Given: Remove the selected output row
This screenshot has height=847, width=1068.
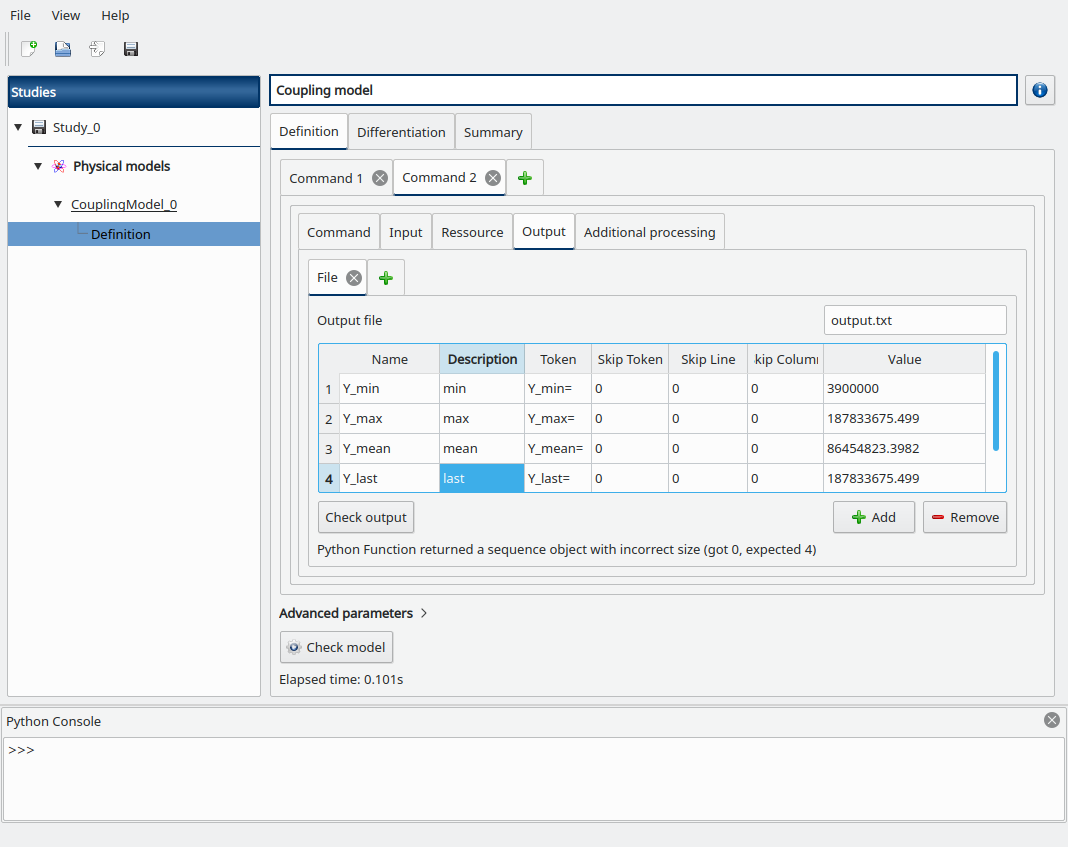Looking at the screenshot, I should pos(964,517).
